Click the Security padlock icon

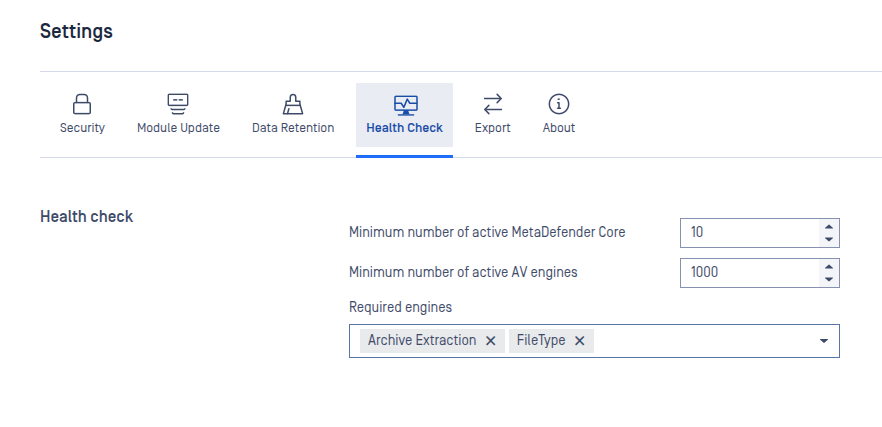point(82,104)
